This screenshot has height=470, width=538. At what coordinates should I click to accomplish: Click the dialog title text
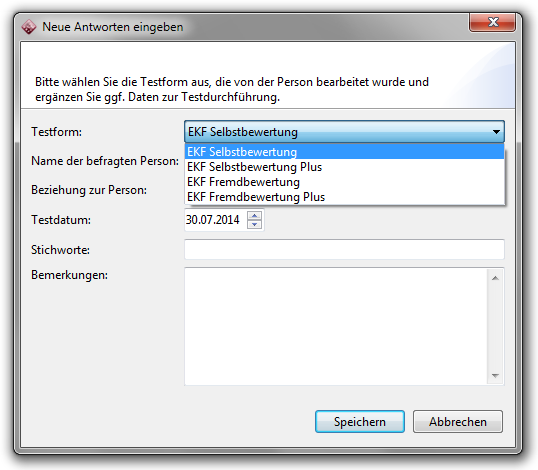[113, 27]
